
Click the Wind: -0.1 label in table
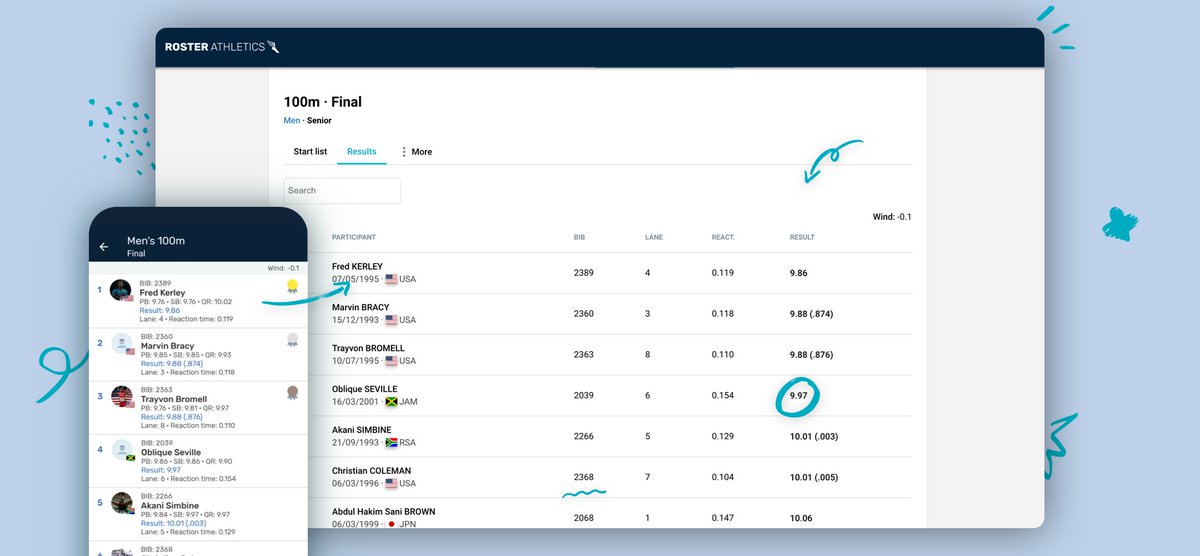point(892,217)
